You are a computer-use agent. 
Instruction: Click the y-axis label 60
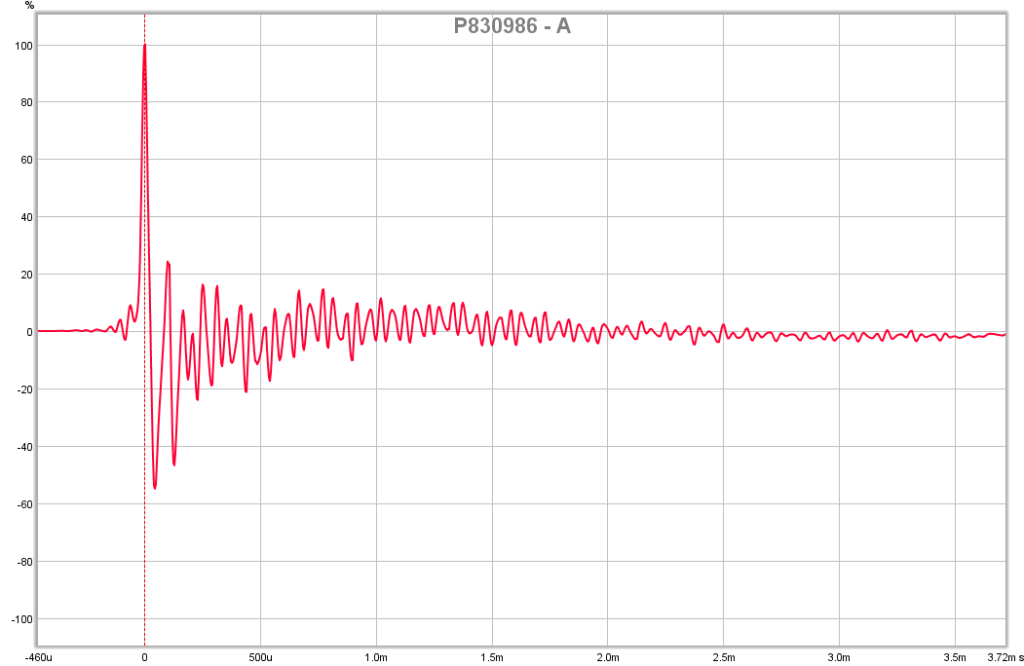tap(27, 160)
